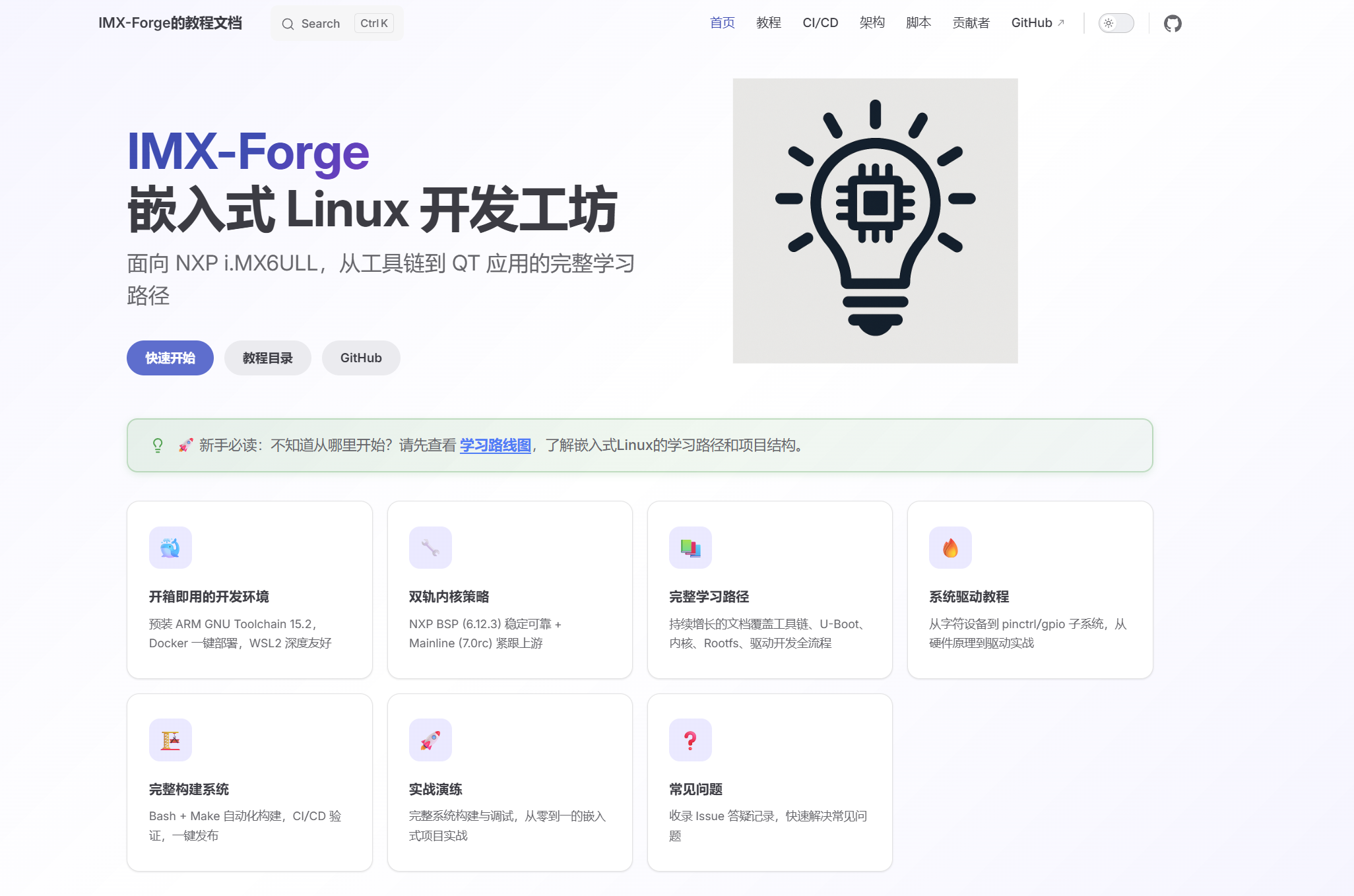Go to the CI/CD nav item

(820, 23)
